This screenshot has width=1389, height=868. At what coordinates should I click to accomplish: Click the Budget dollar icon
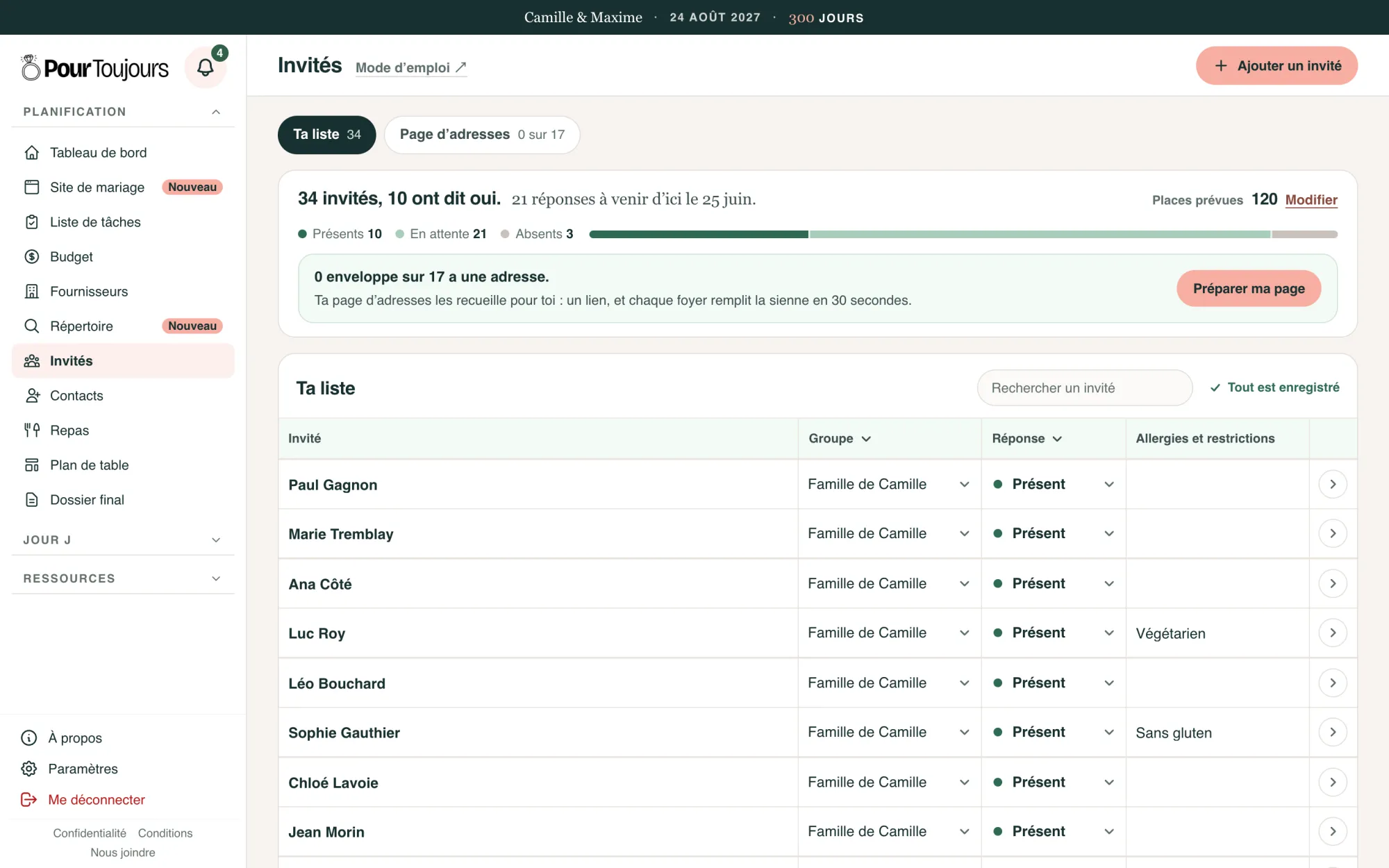(x=32, y=257)
